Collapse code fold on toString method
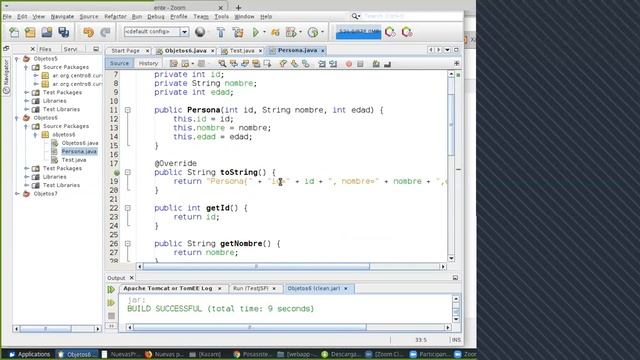Screen dimensions: 640x360 [128, 173]
